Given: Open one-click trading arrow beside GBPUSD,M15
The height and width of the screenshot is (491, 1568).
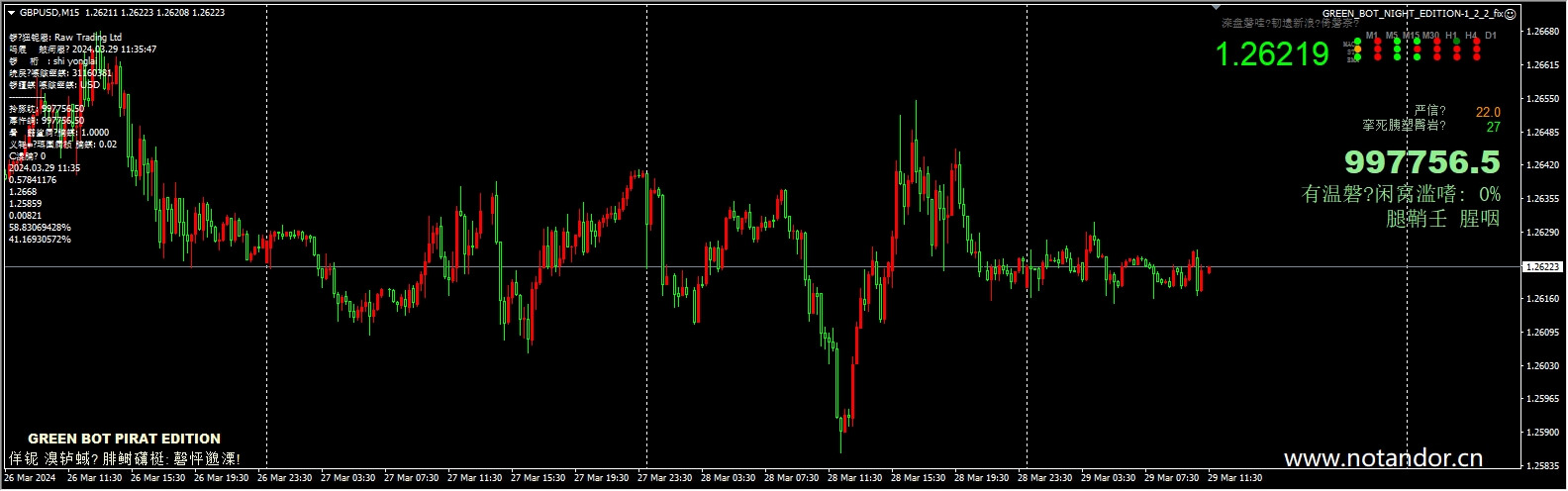Looking at the screenshot, I should click(x=11, y=13).
